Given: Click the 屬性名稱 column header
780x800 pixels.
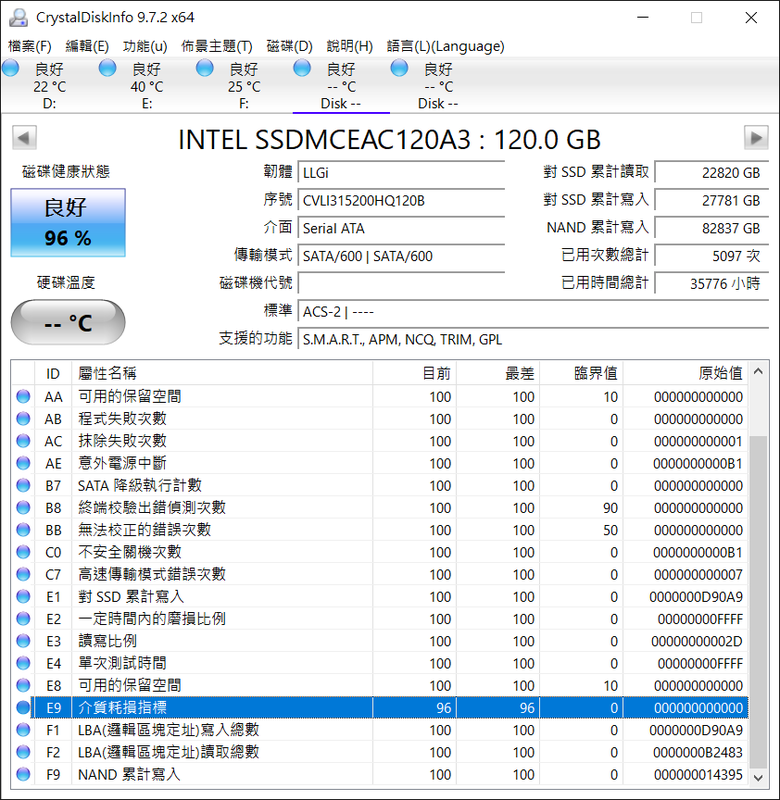Looking at the screenshot, I should click(222, 373).
